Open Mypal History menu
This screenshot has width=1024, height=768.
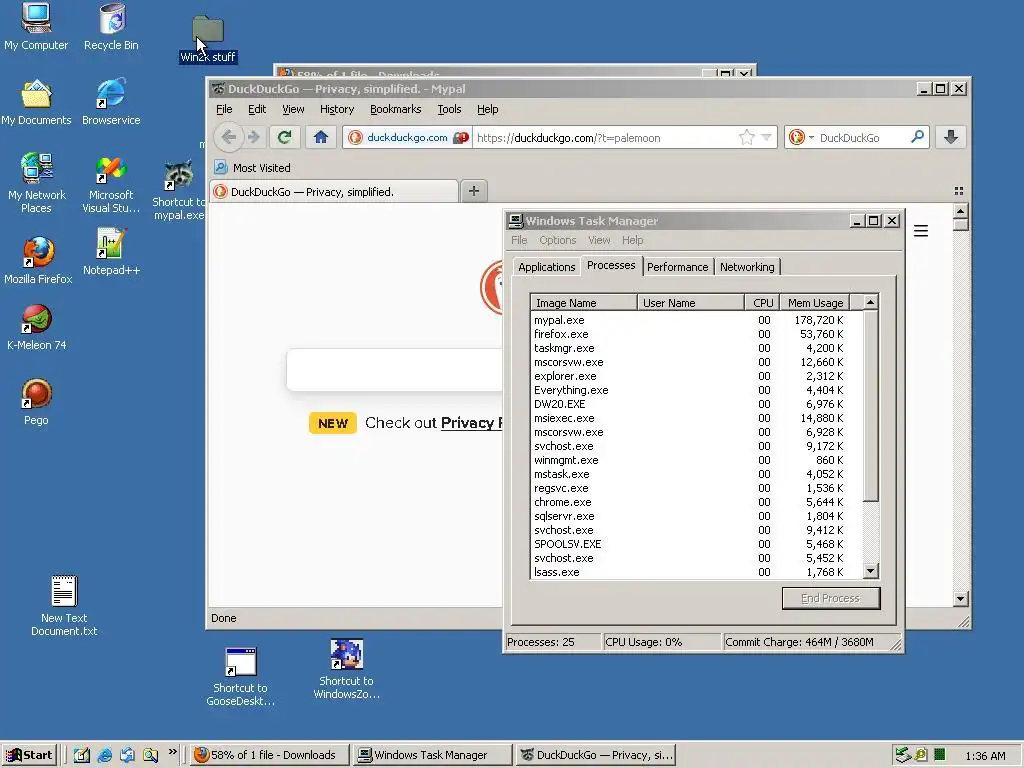click(337, 109)
